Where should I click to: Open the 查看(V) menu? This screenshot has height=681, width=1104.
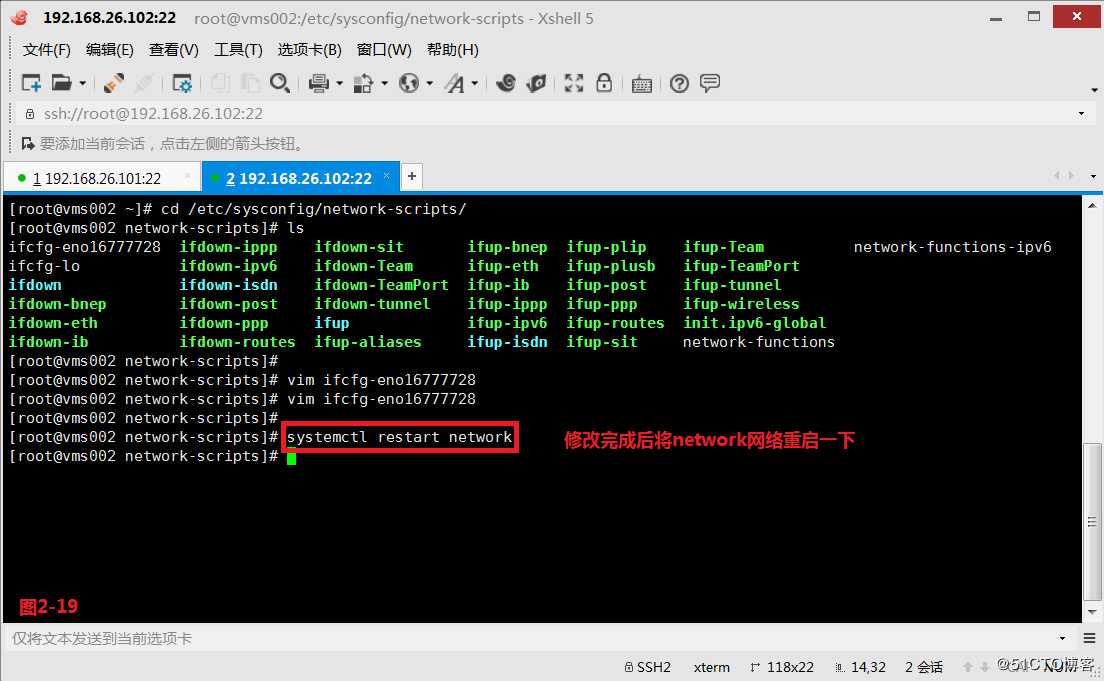[x=173, y=50]
